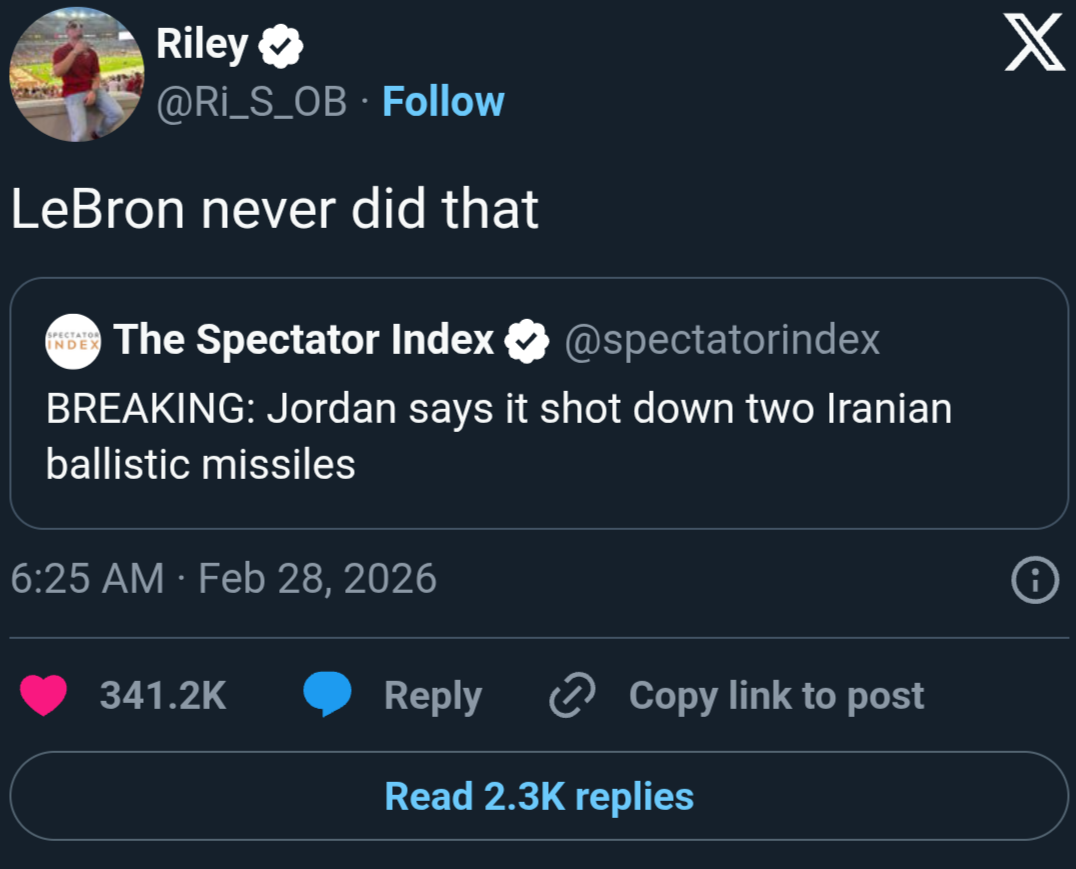
Task: Click the @spectatorindex handle
Action: point(722,340)
